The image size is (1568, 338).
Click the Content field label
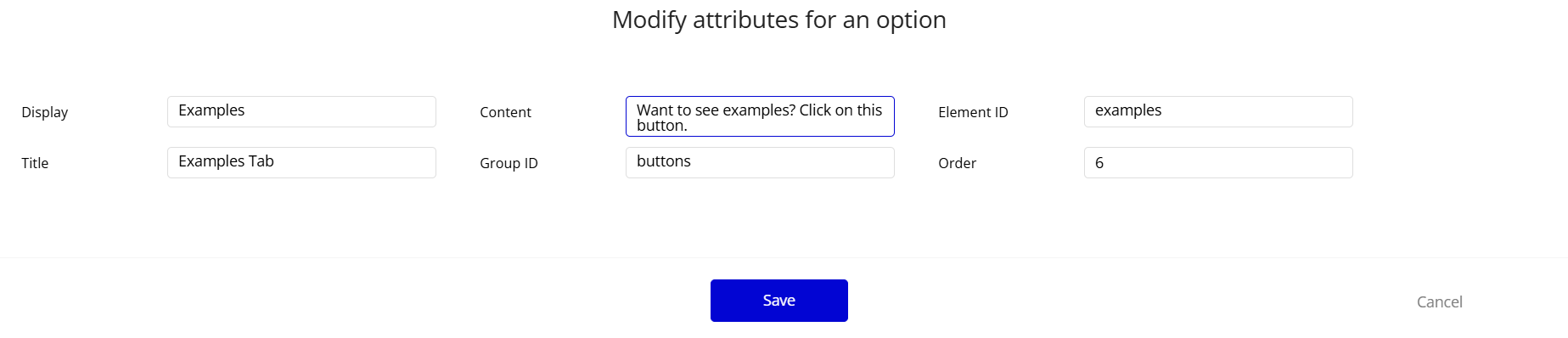pyautogui.click(x=505, y=112)
